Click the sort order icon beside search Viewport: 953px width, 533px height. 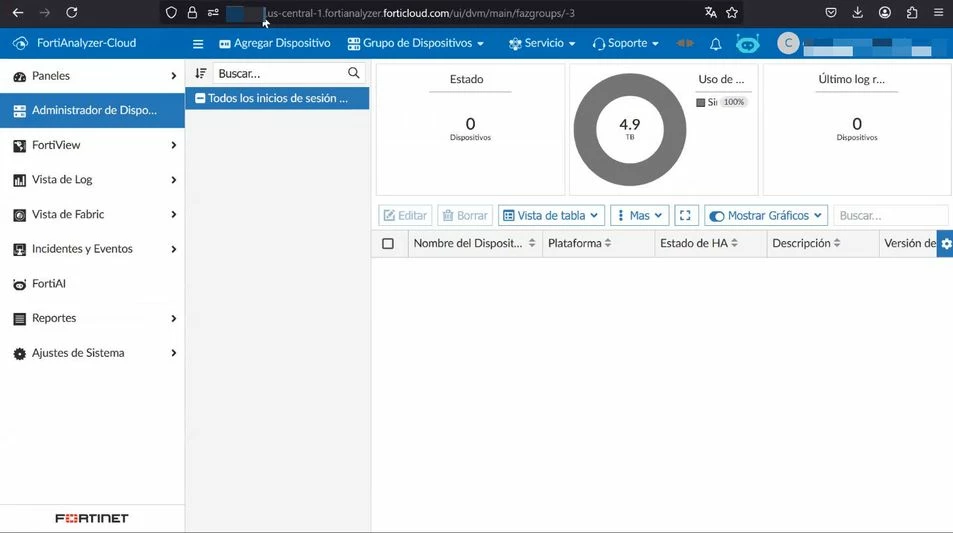pyautogui.click(x=201, y=74)
